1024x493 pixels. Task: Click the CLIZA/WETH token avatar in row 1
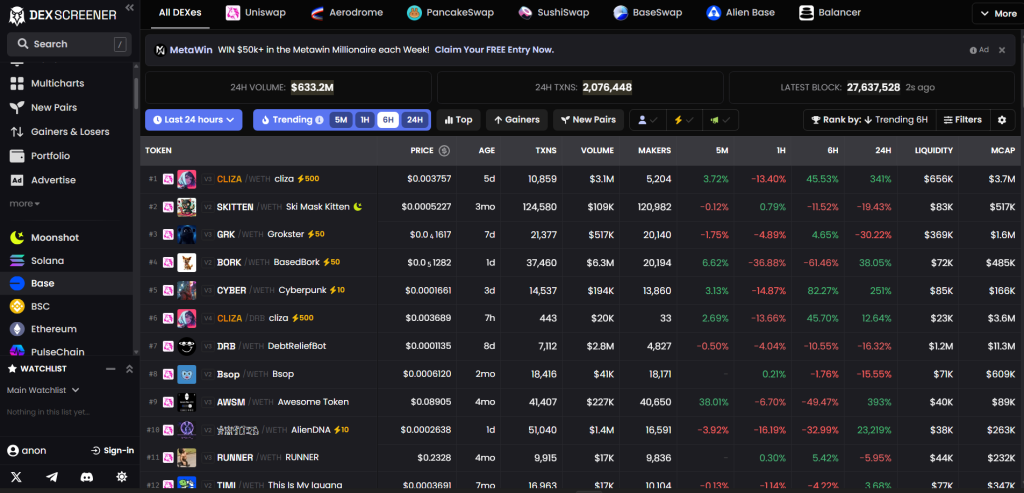click(x=186, y=179)
